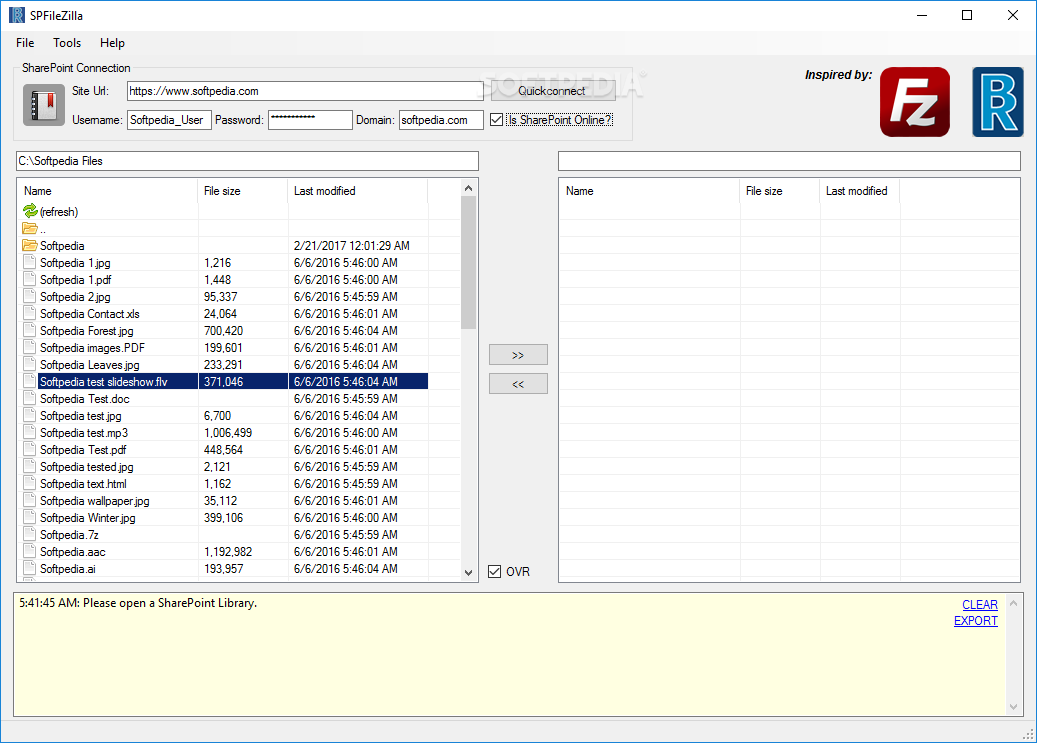
Task: Click the local list scroll-down arrow
Action: click(468, 573)
